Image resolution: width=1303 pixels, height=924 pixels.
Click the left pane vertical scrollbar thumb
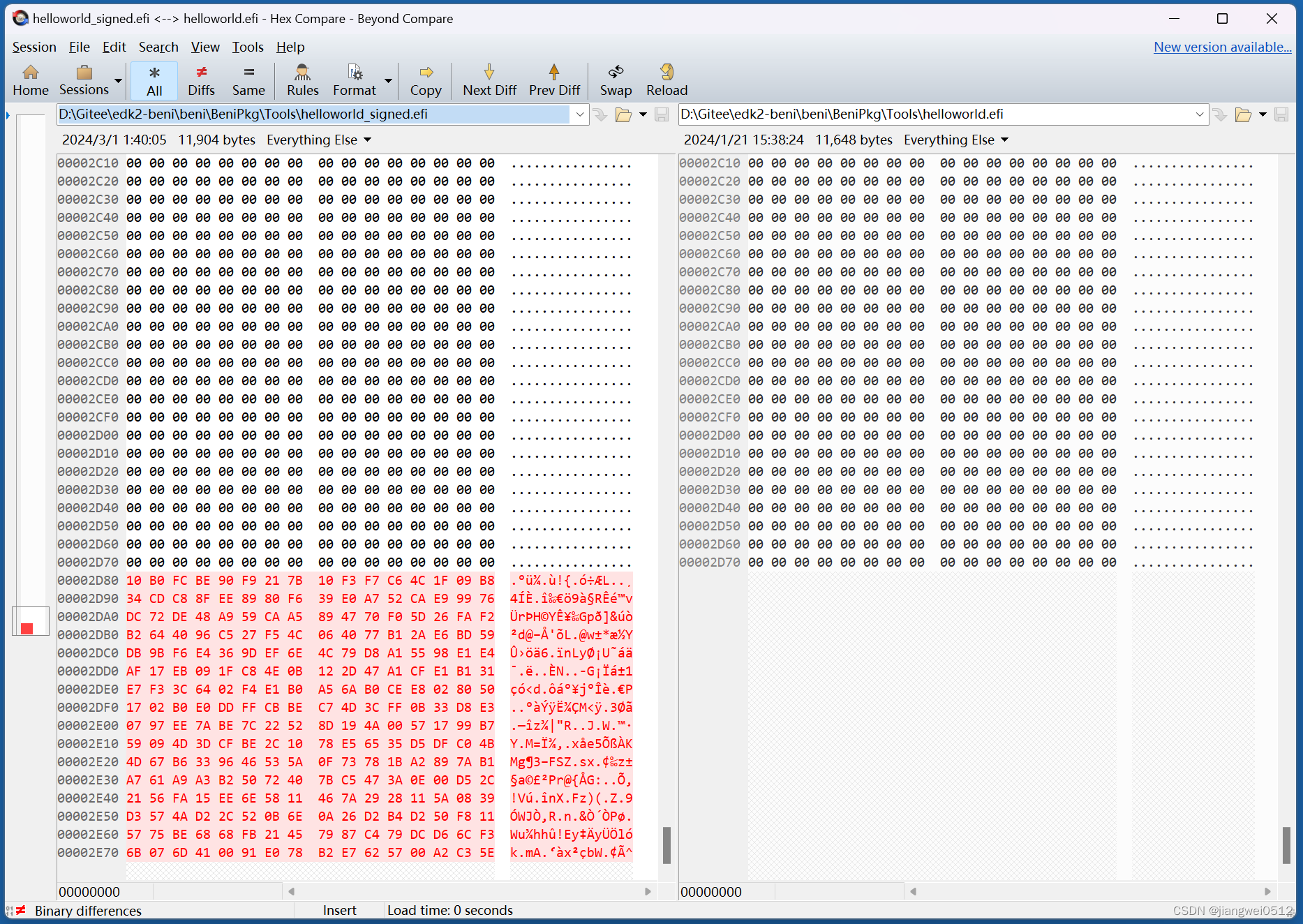click(667, 845)
